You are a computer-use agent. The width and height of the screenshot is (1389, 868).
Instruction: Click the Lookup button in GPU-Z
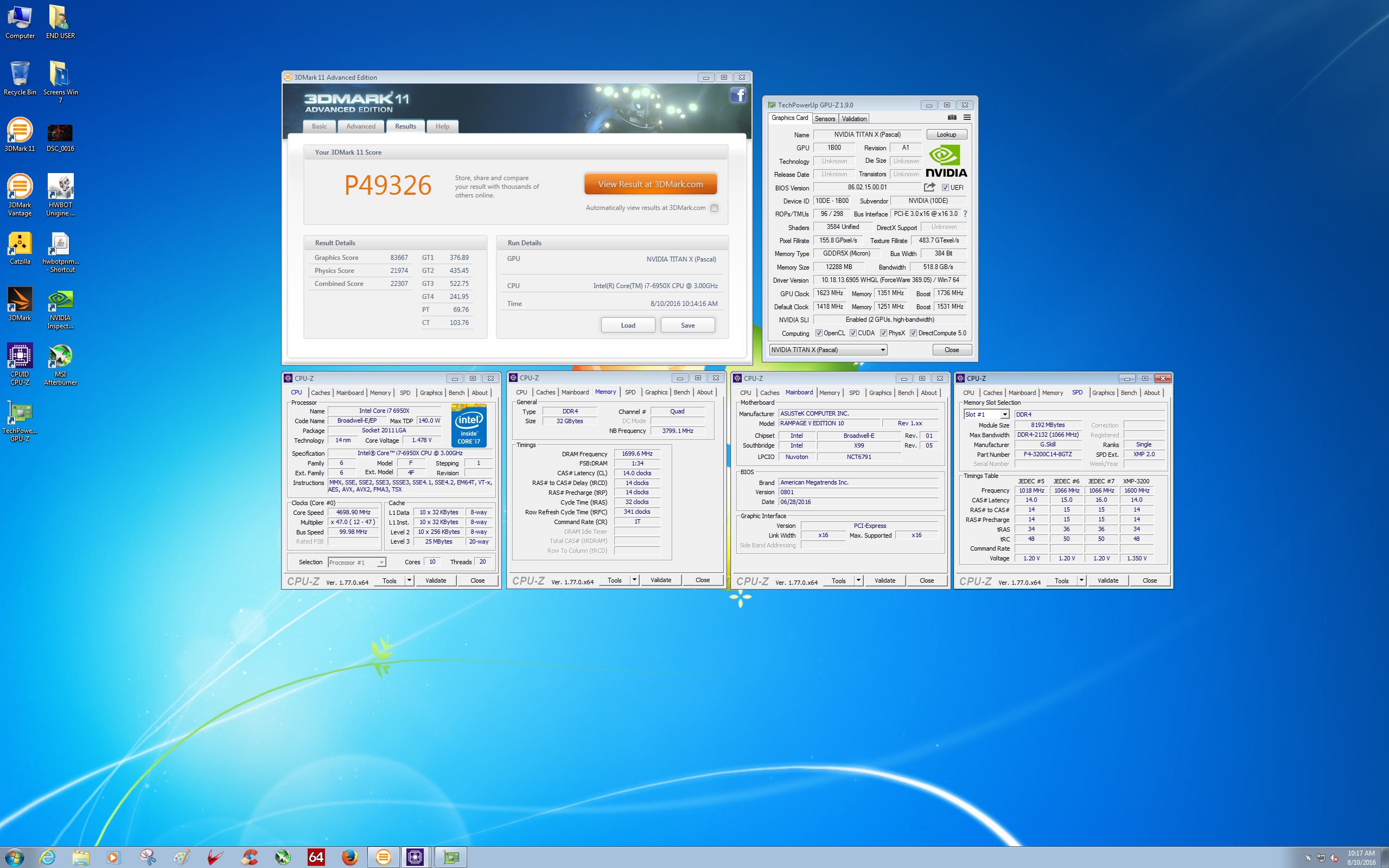[x=946, y=135]
